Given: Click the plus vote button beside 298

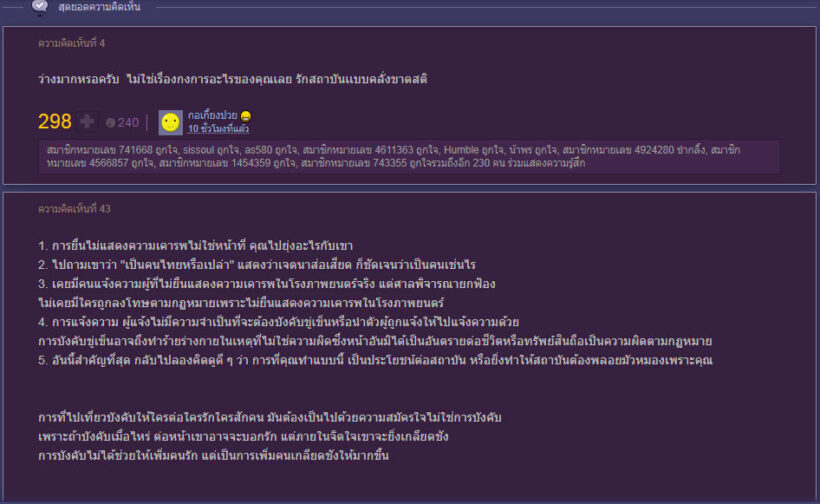Looking at the screenshot, I should click(x=86, y=122).
